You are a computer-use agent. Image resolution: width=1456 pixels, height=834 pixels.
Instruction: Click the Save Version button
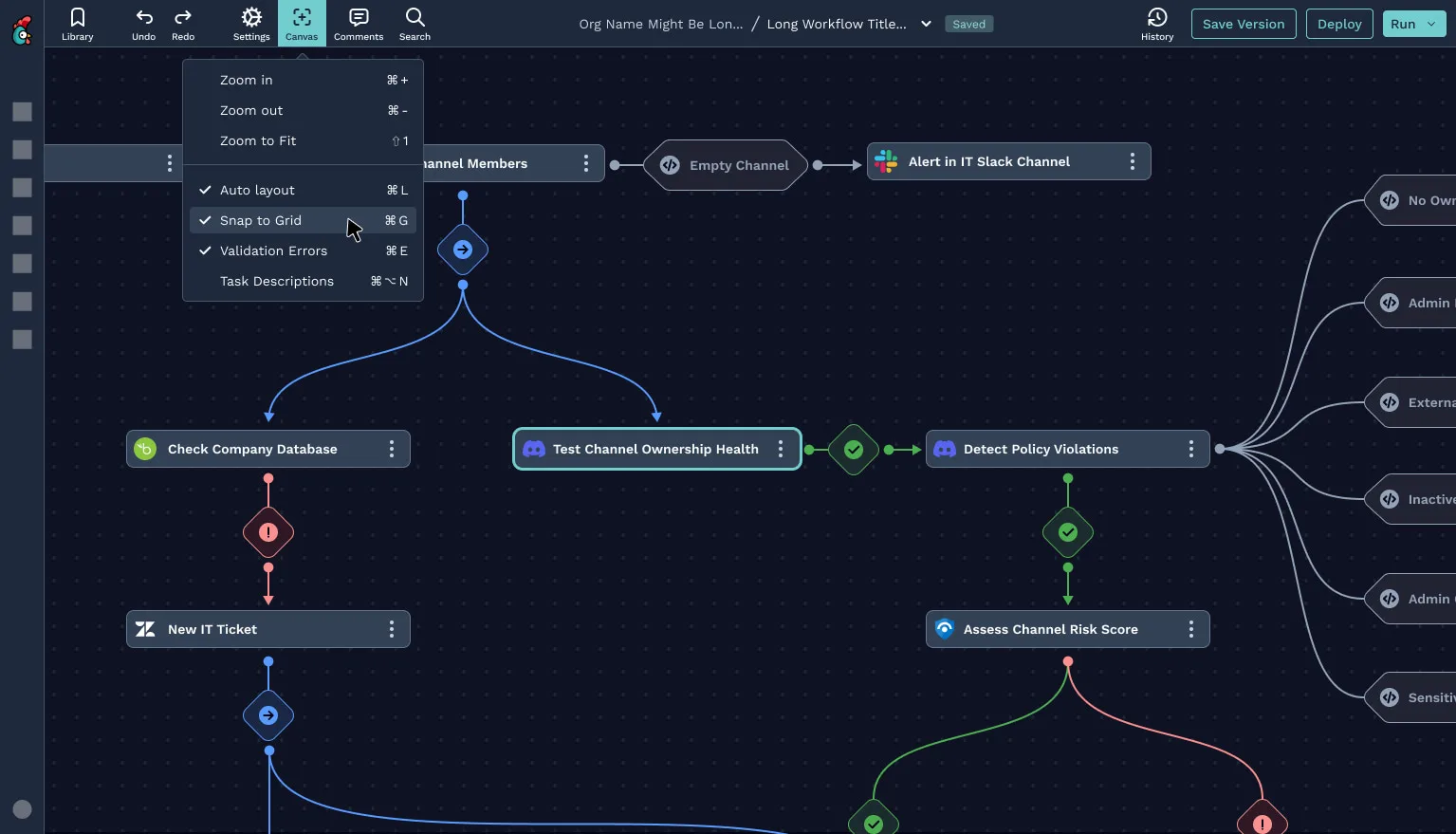[1244, 24]
